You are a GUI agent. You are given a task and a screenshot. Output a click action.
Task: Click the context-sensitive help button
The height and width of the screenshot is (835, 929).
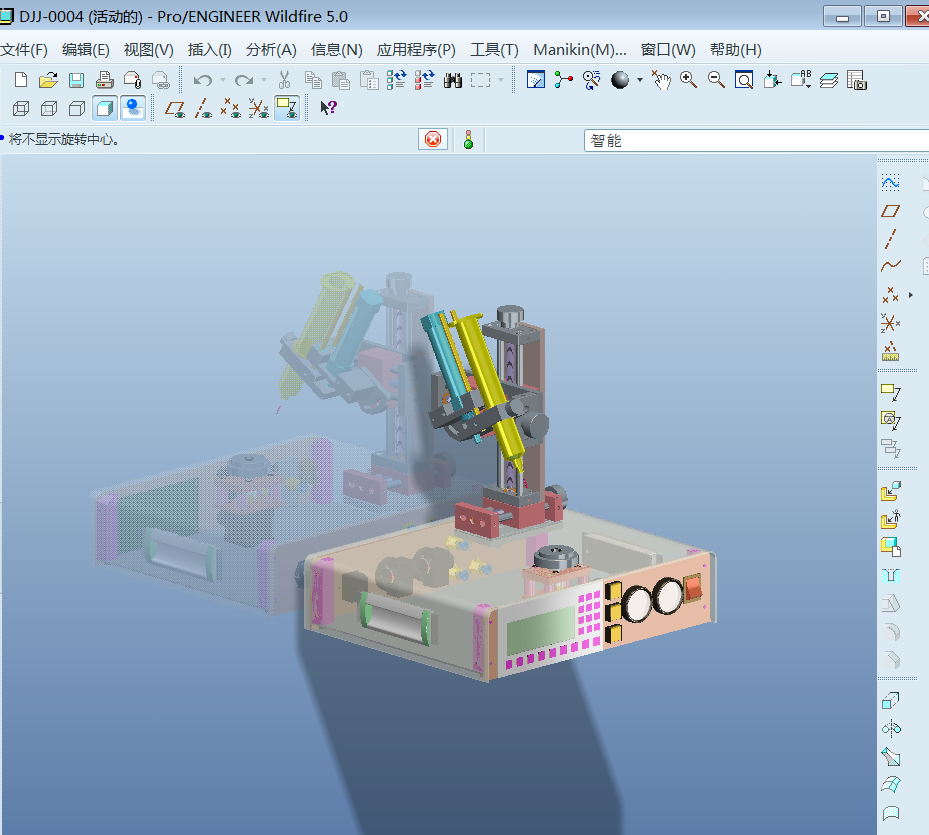coord(328,108)
